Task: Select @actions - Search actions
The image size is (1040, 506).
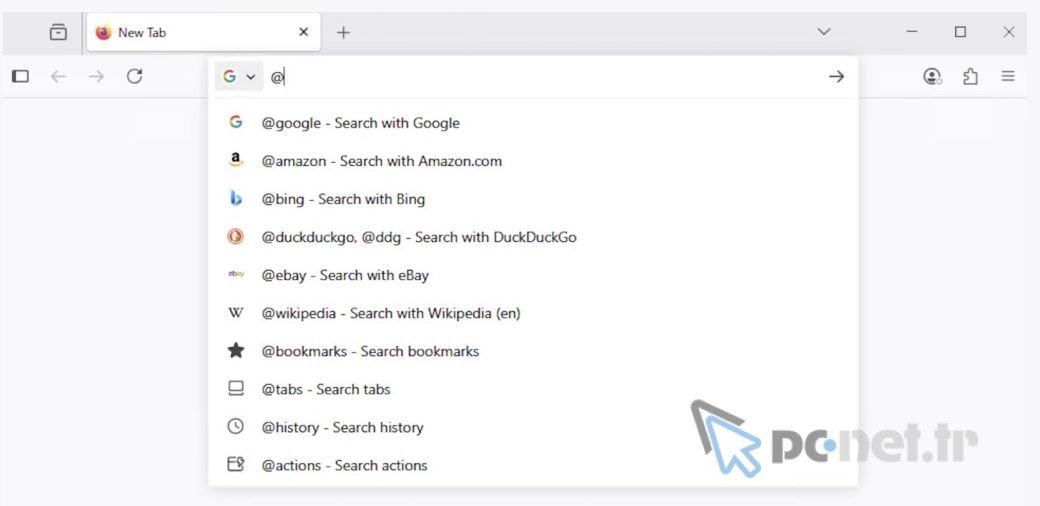Action: click(533, 465)
